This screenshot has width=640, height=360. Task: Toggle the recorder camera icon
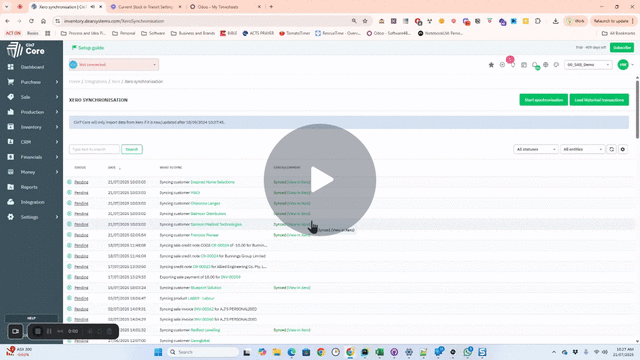pos(16,331)
